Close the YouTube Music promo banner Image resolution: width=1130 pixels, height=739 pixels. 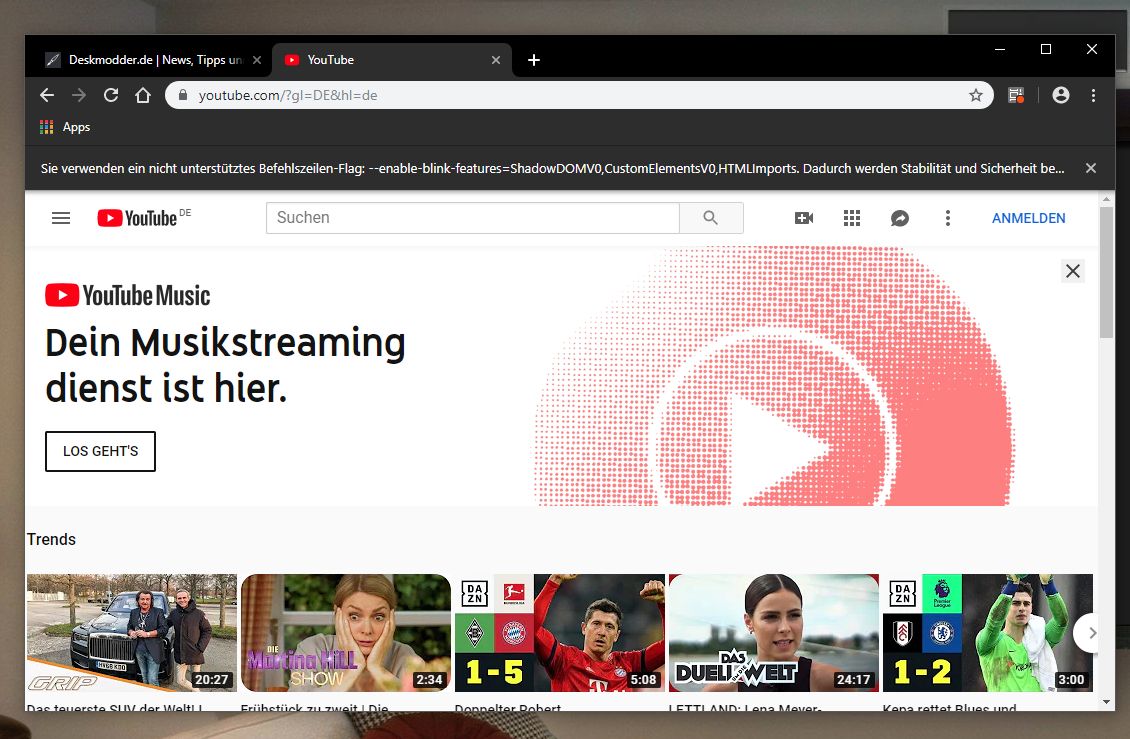point(1073,271)
